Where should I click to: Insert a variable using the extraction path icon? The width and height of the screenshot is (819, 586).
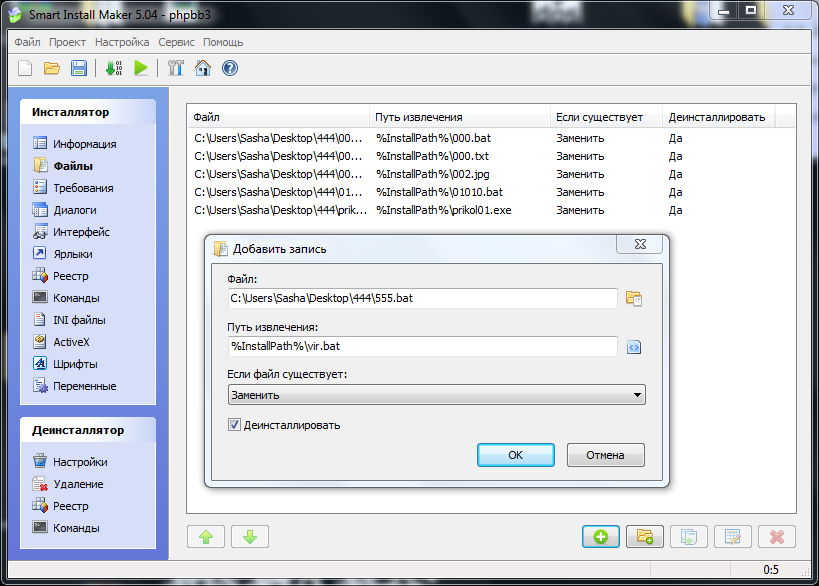pos(634,347)
